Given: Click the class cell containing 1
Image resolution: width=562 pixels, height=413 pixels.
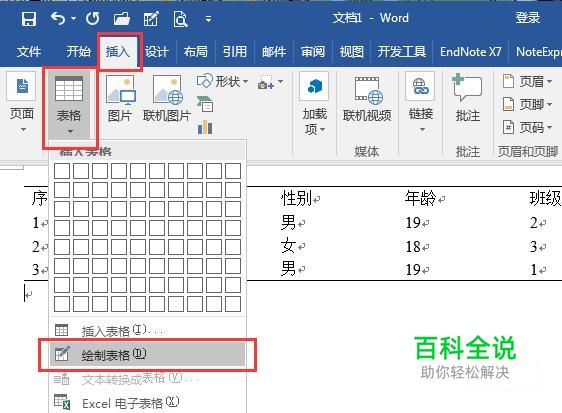Looking at the screenshot, I should pyautogui.click(x=534, y=270).
